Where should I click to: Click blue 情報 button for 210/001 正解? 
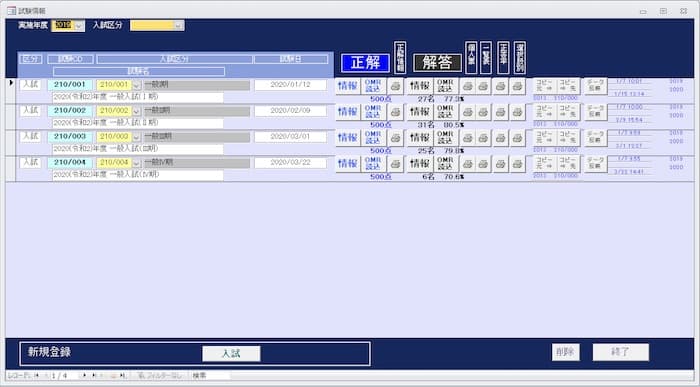348,87
